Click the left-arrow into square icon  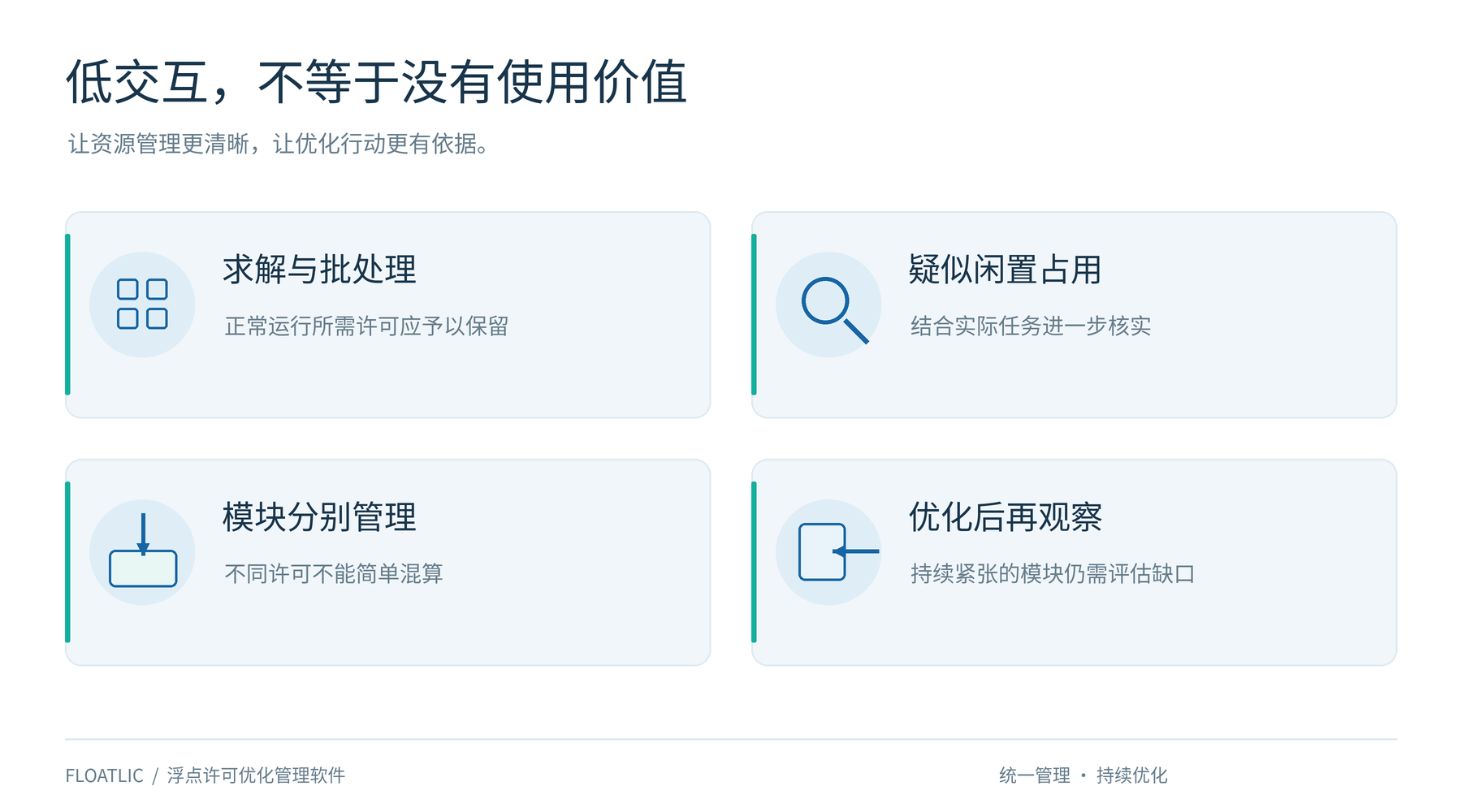coord(838,552)
